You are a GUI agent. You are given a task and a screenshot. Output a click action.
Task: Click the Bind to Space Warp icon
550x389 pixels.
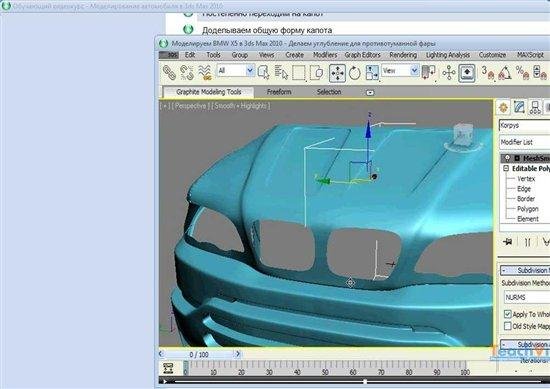204,72
